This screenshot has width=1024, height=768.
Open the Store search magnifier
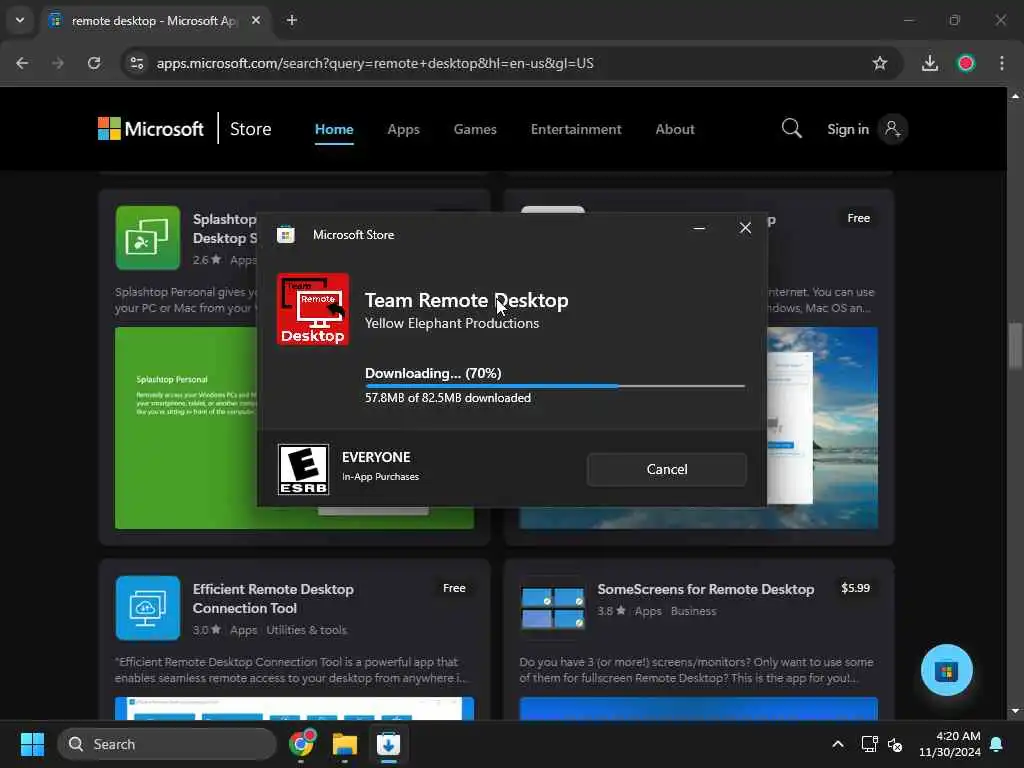(791, 129)
